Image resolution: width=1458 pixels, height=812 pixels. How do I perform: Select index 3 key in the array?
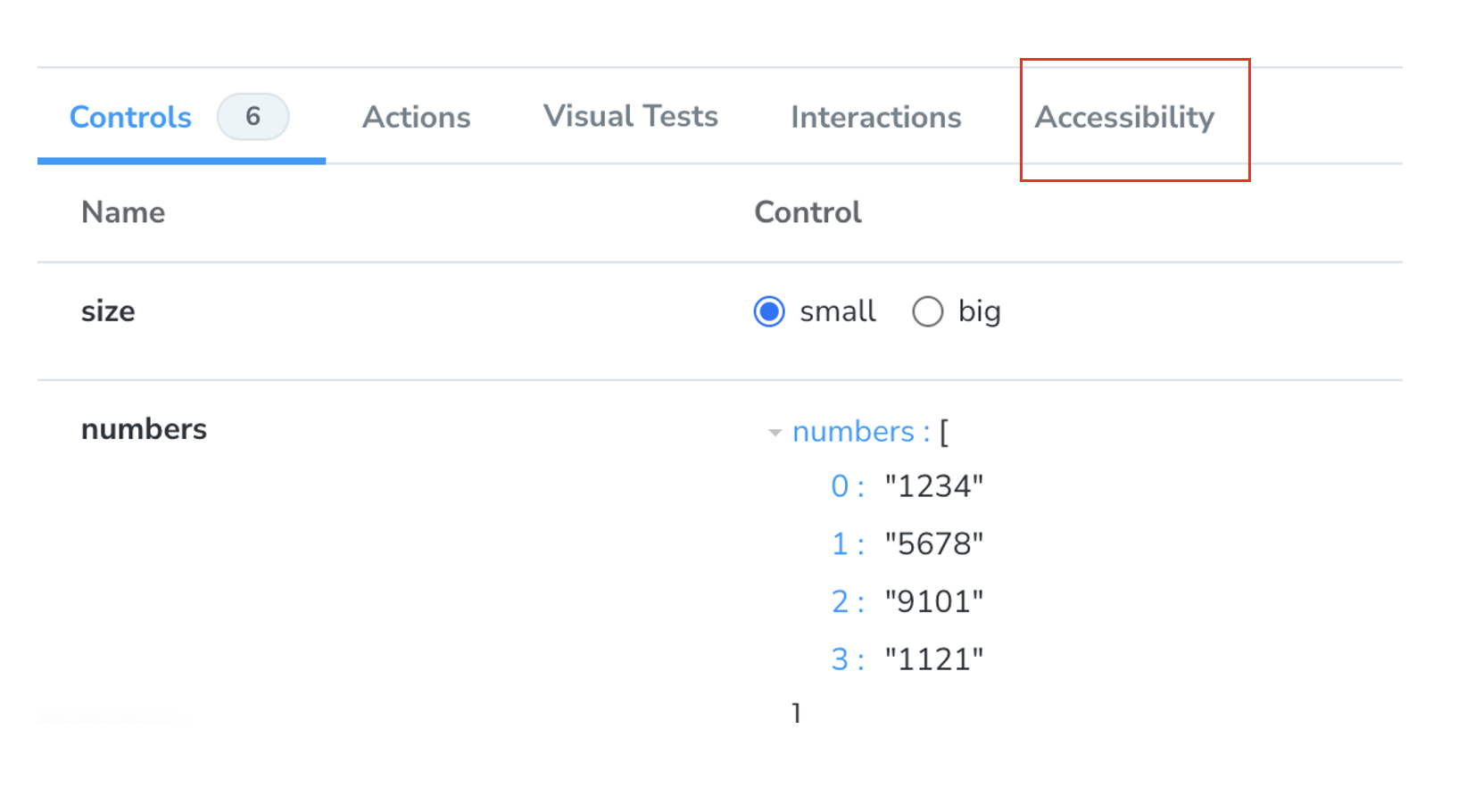pos(840,659)
